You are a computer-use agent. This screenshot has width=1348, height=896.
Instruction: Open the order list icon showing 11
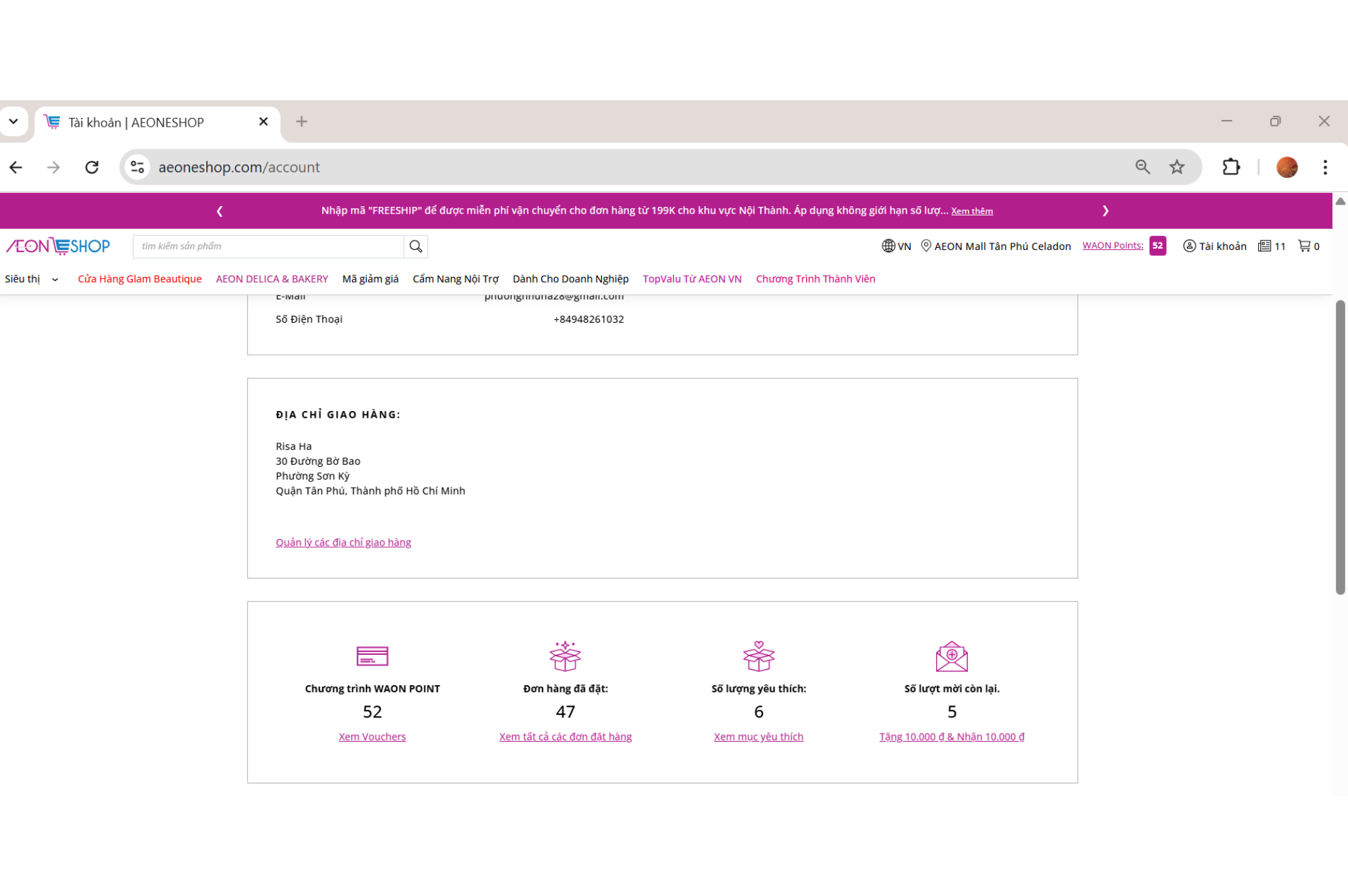point(1264,246)
